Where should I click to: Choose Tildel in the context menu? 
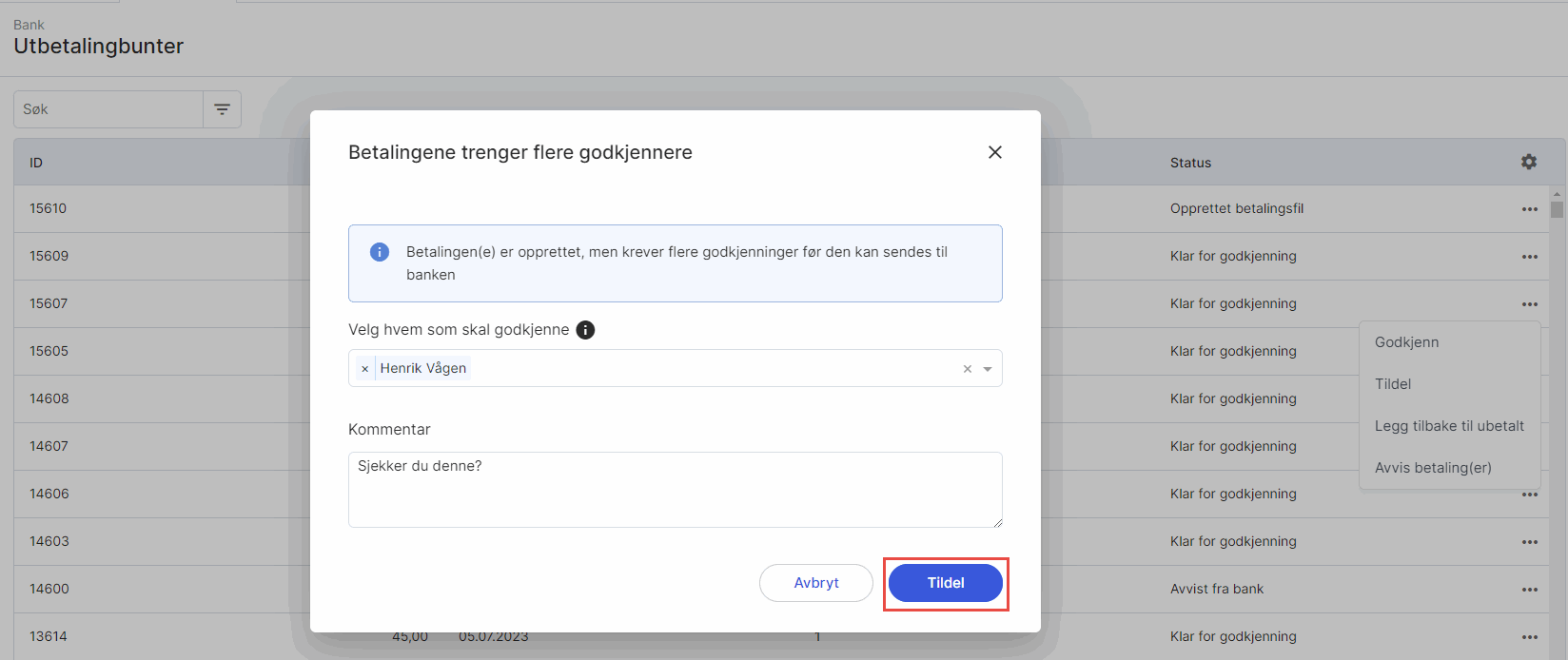point(1393,384)
